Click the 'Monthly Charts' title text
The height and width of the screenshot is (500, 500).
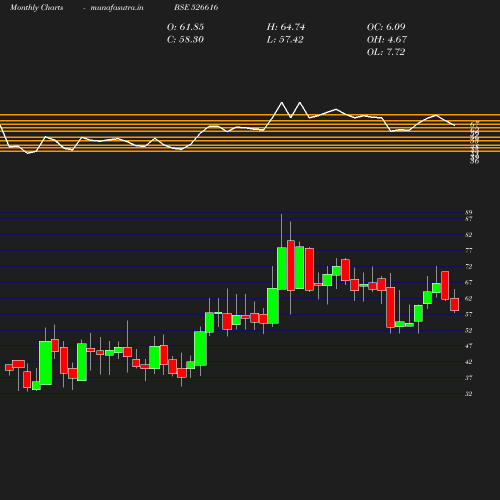tap(37, 7)
